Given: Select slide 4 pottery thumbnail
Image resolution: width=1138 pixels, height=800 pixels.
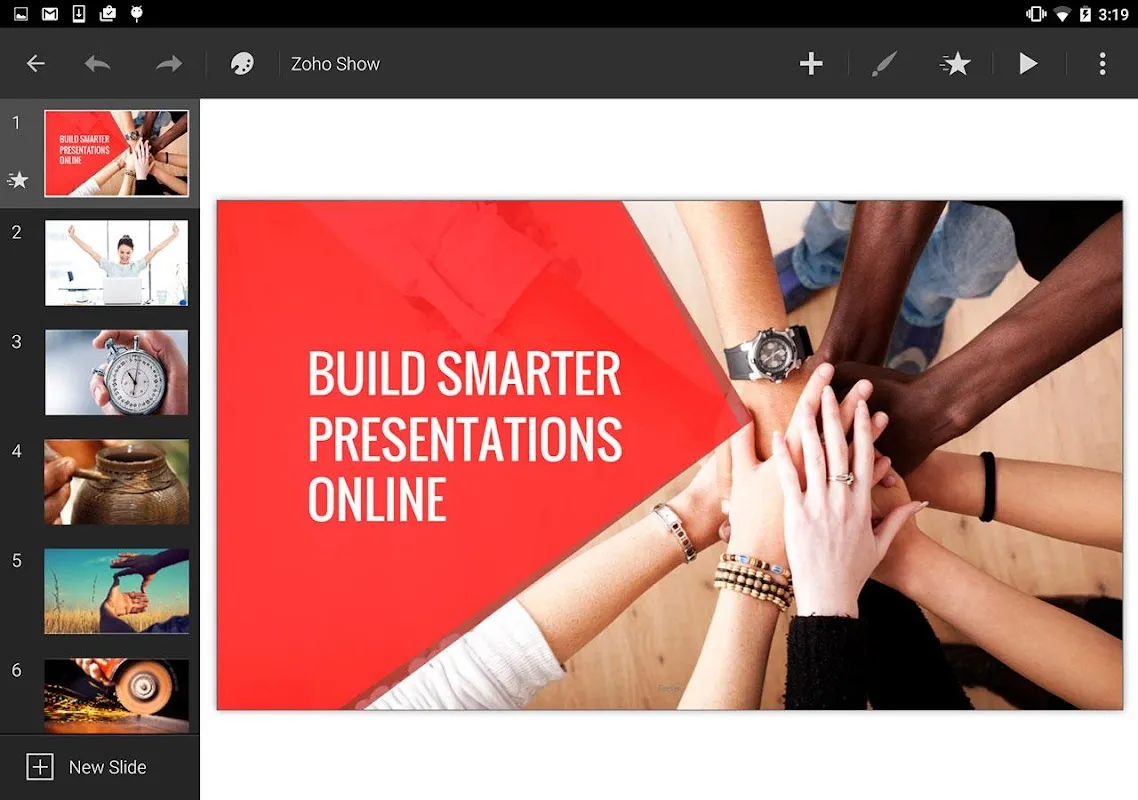Looking at the screenshot, I should tap(116, 482).
